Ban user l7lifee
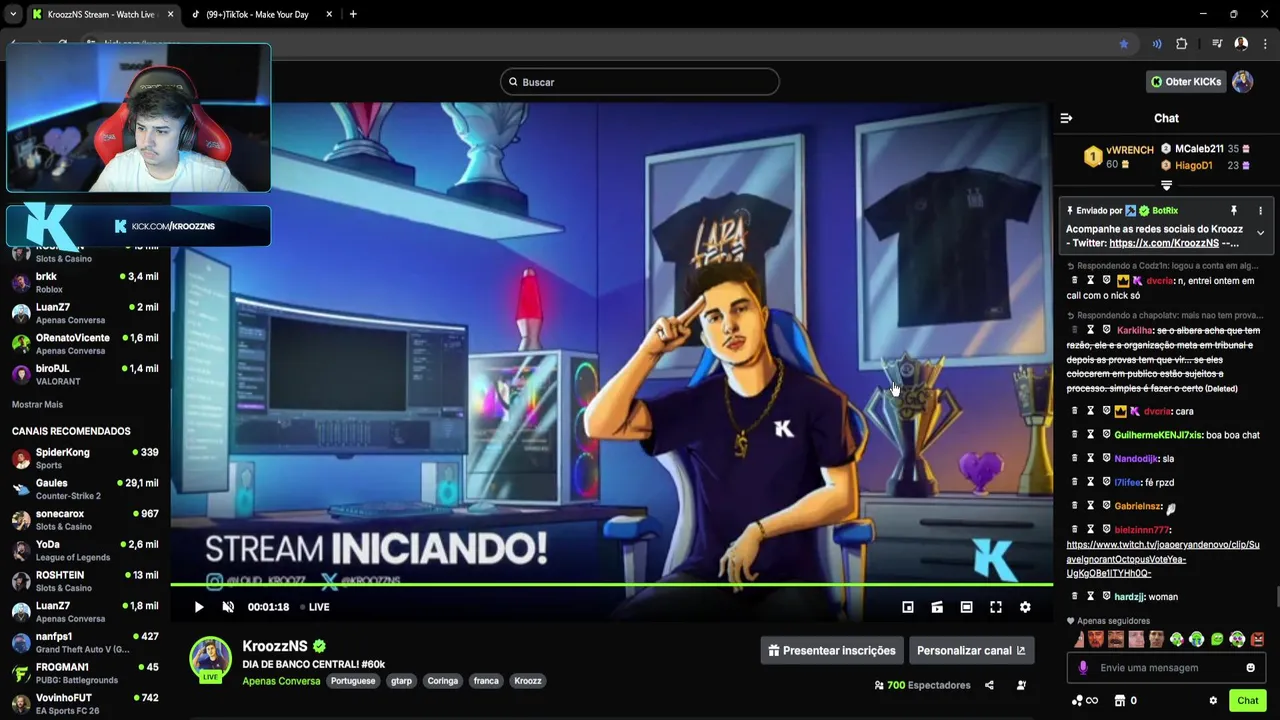The height and width of the screenshot is (720, 1280). 1107,483
